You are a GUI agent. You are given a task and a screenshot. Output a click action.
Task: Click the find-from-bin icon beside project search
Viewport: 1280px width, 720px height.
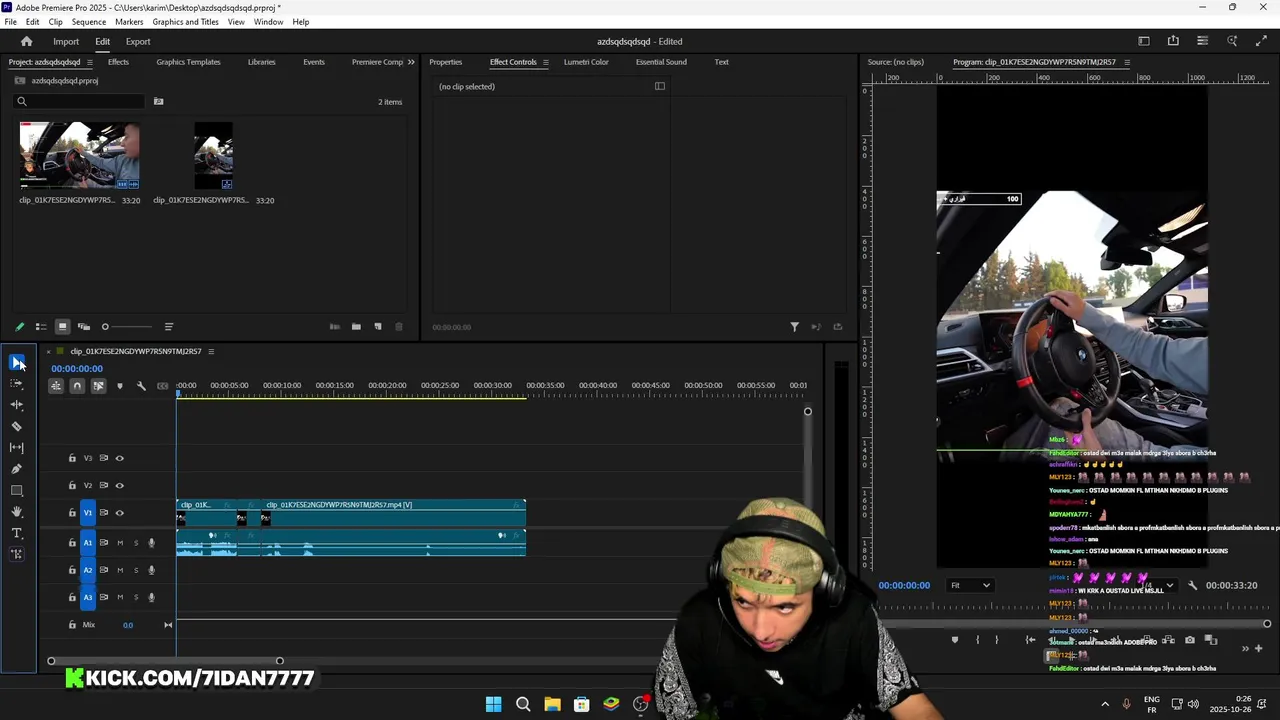pyautogui.click(x=158, y=101)
